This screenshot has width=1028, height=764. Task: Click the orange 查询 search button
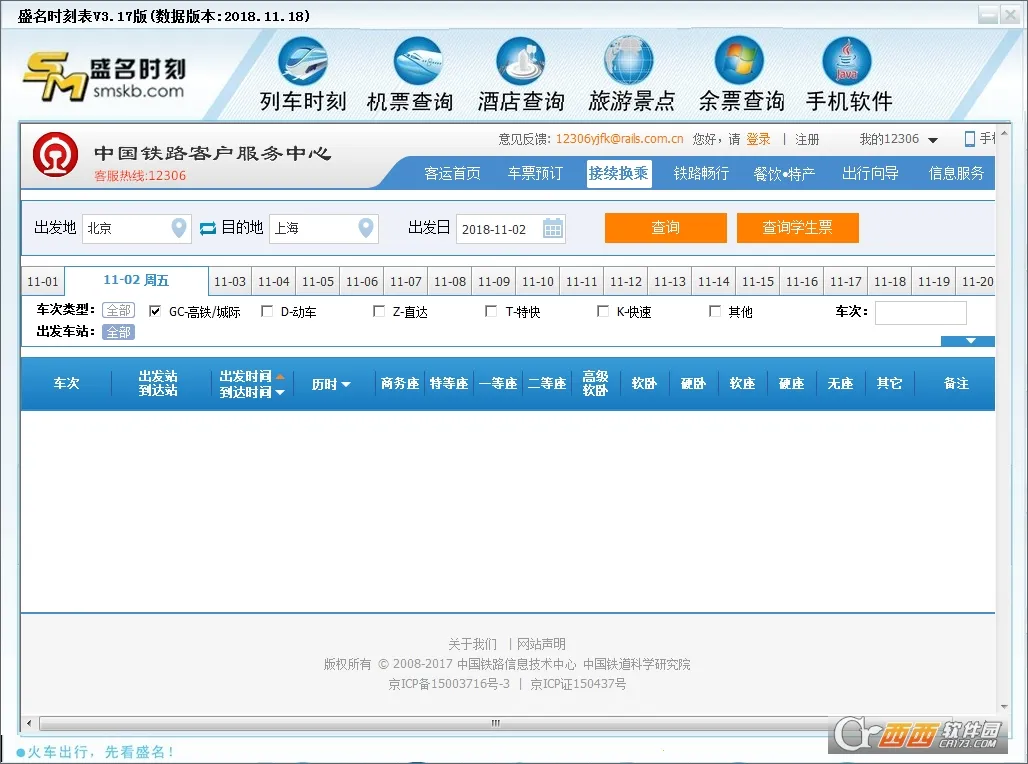click(x=665, y=228)
